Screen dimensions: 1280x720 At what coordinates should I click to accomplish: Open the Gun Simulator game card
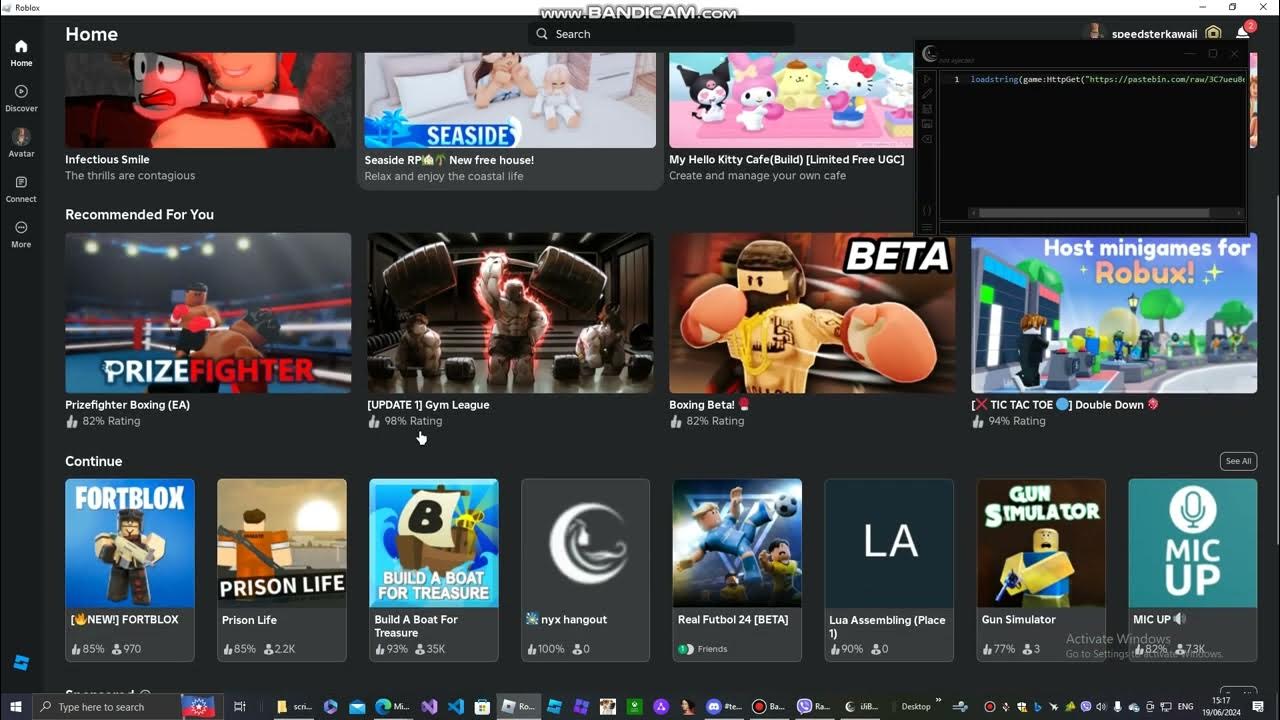click(1041, 570)
